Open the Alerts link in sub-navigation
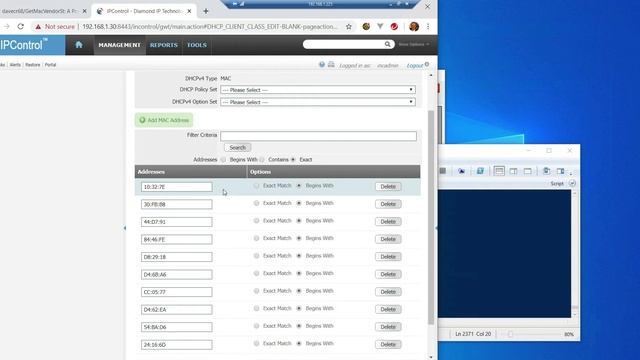Image resolution: width=640 pixels, height=360 pixels. coord(15,65)
